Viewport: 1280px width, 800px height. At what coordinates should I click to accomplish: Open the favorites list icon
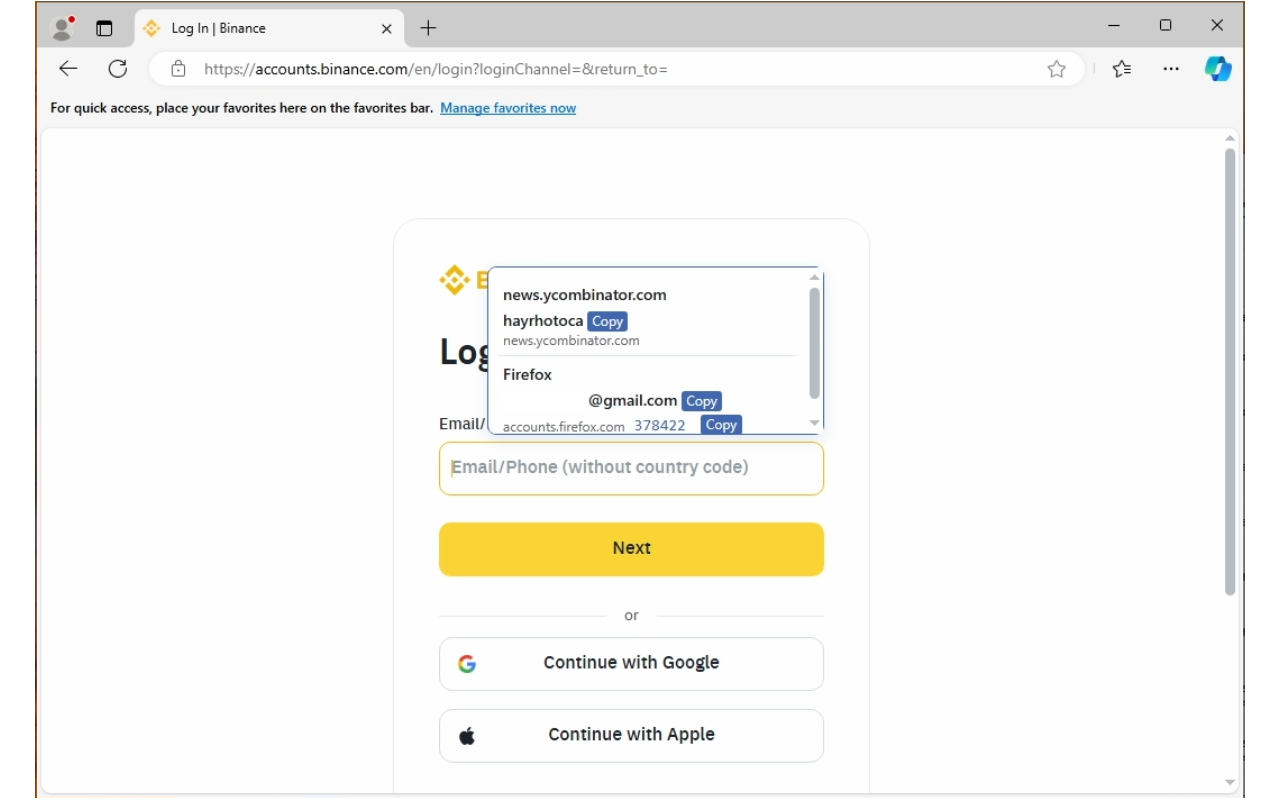click(x=1122, y=69)
